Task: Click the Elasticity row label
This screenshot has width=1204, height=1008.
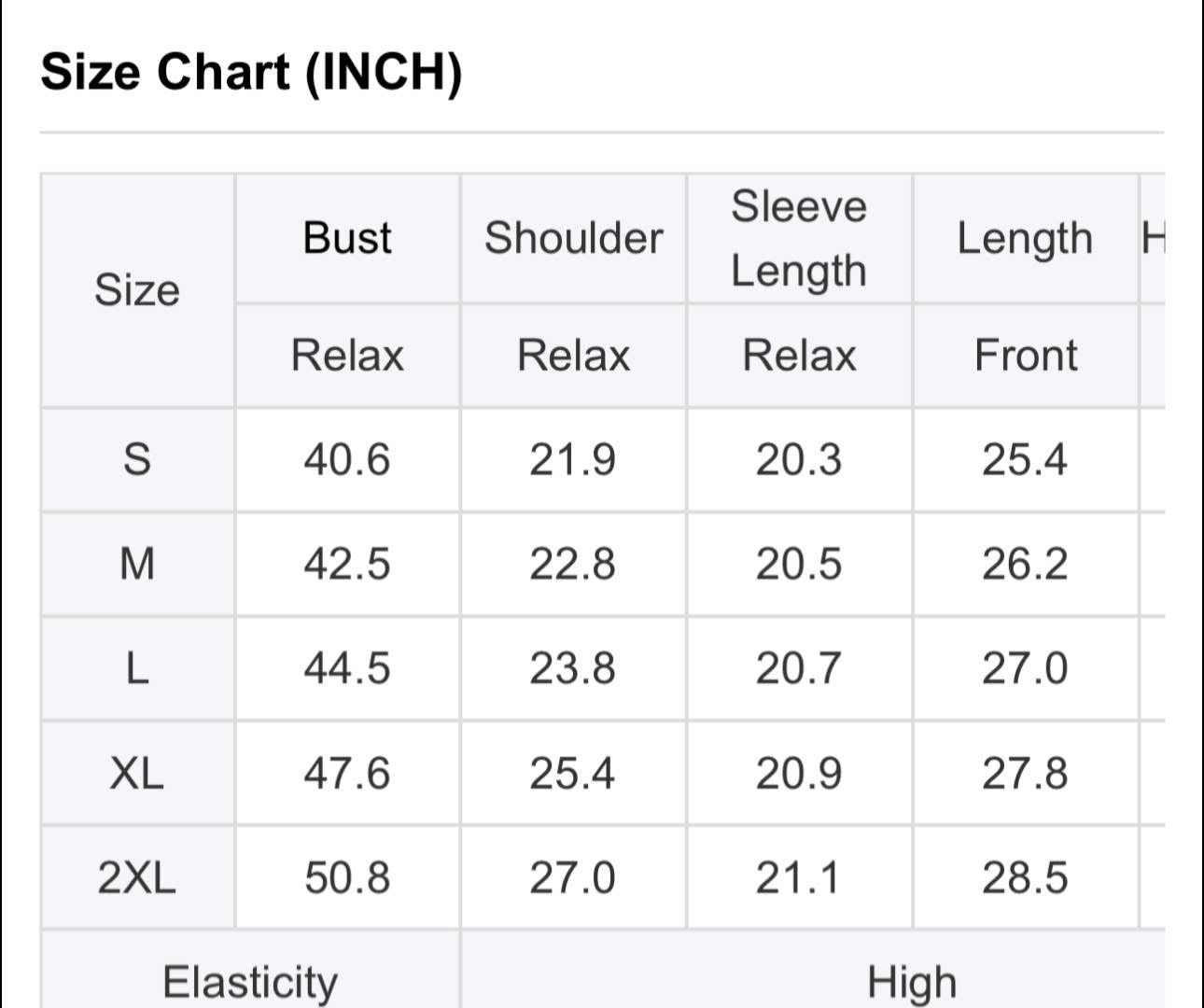Action: click(250, 982)
